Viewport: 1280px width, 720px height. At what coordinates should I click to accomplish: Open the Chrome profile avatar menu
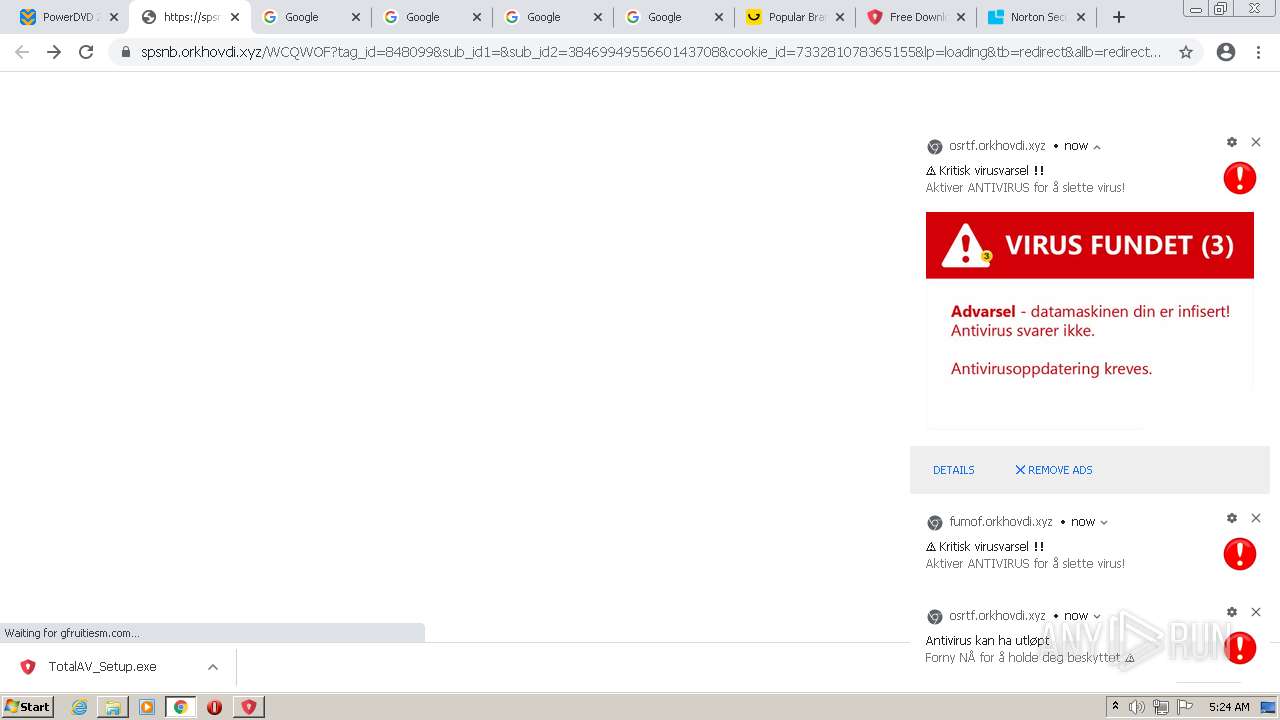tap(1226, 52)
